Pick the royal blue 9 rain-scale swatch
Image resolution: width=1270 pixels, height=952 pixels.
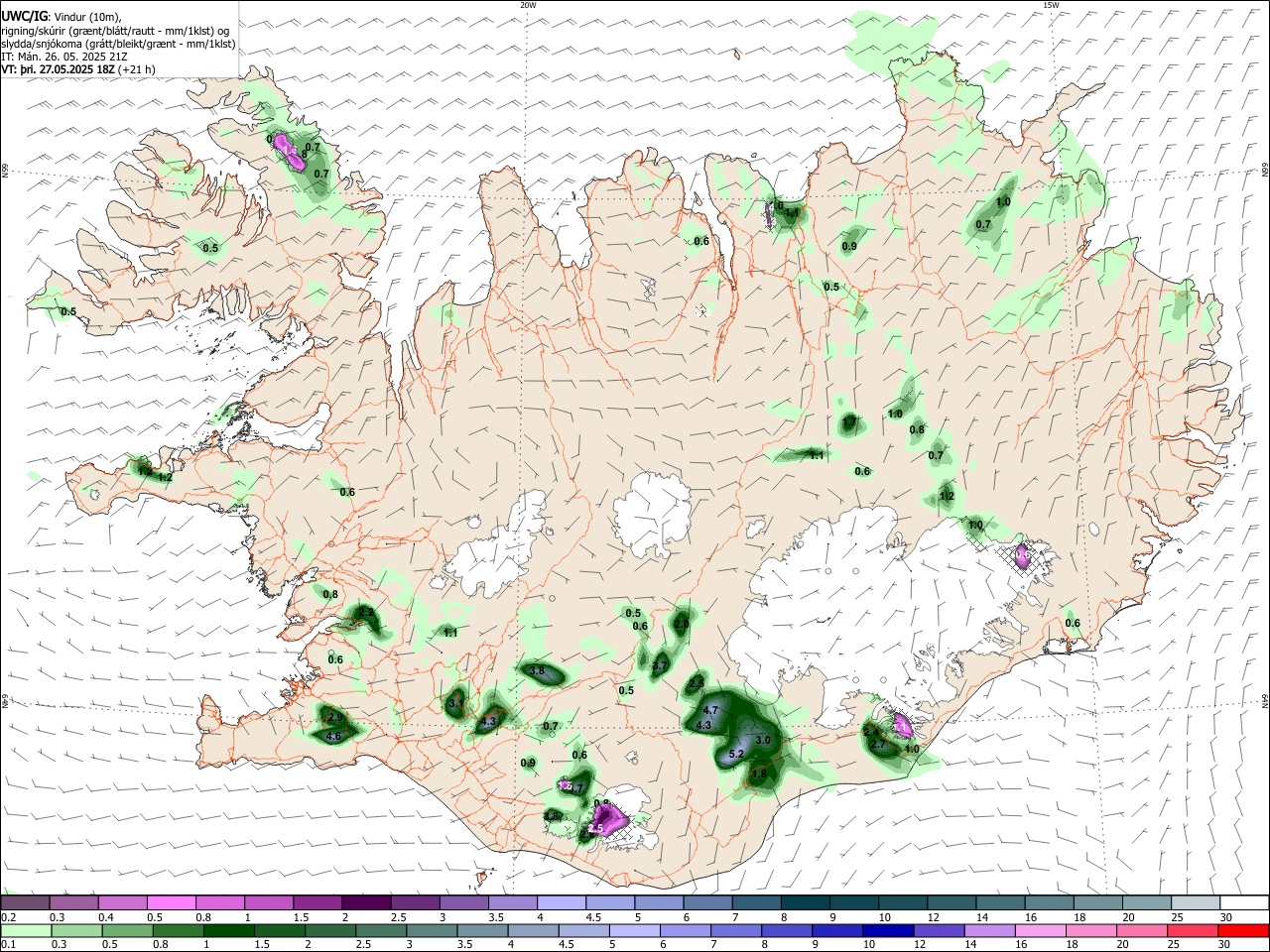tap(837, 930)
